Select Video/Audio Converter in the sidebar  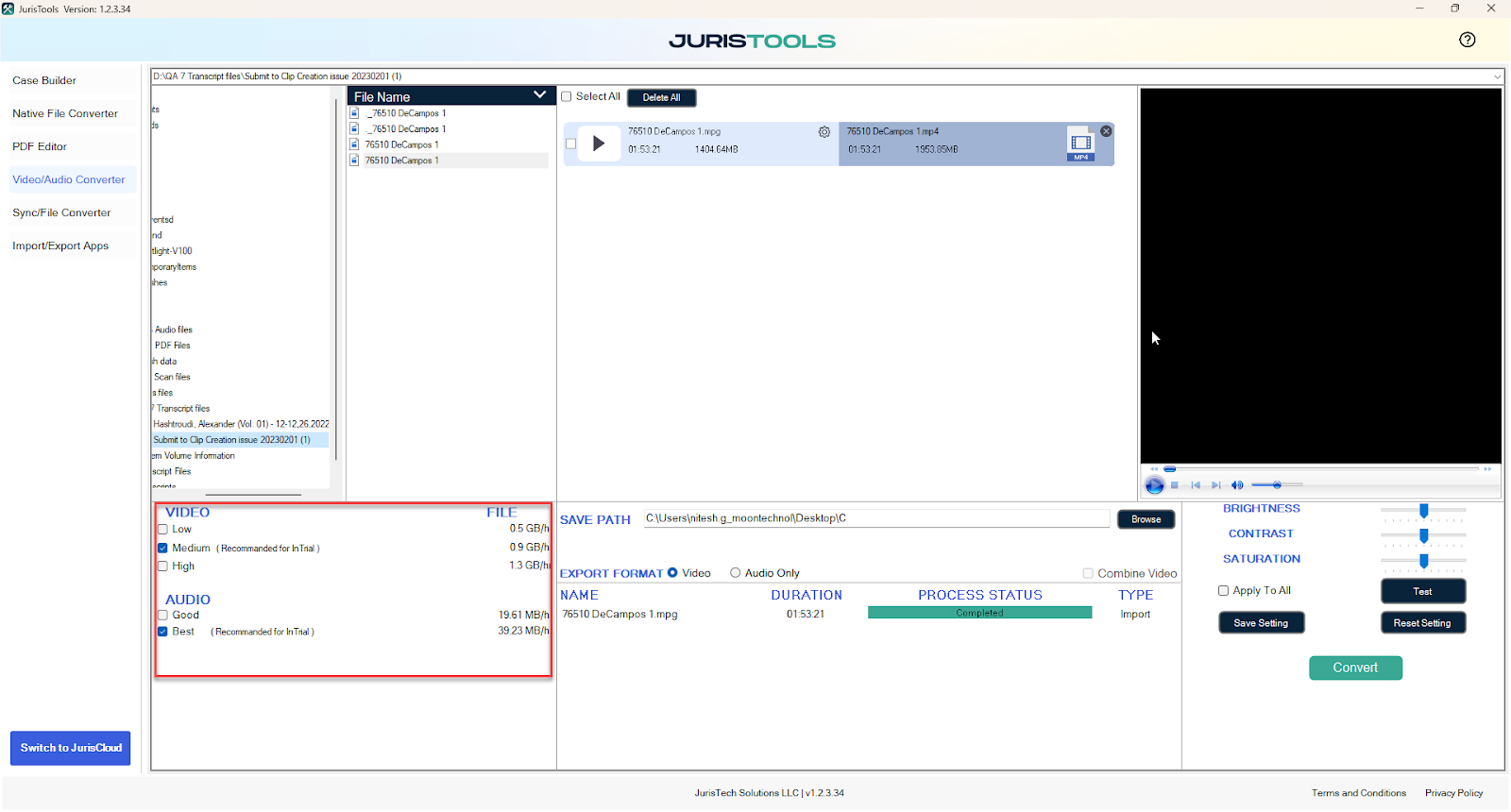(x=69, y=179)
